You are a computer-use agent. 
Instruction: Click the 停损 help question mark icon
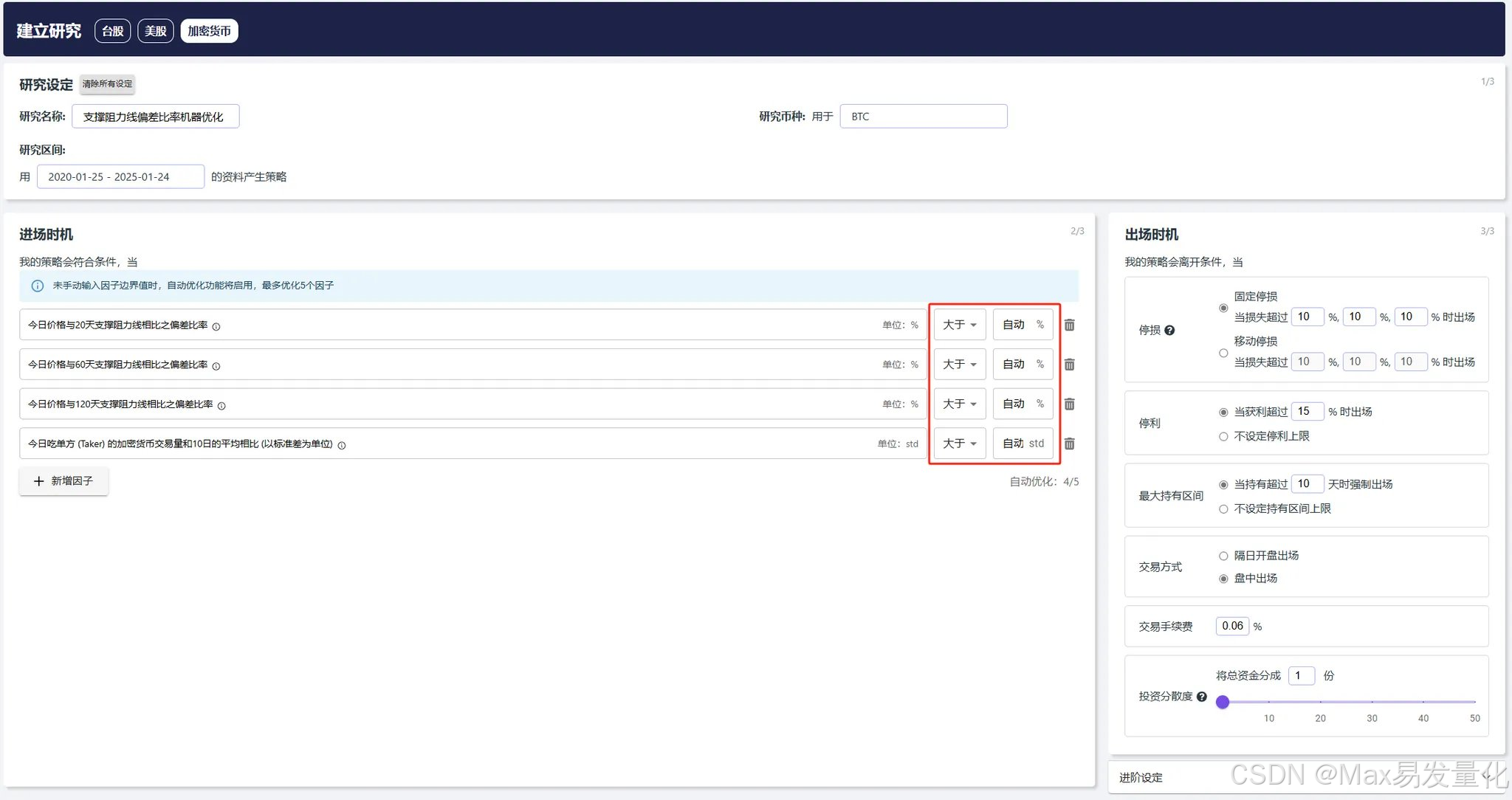(1169, 330)
